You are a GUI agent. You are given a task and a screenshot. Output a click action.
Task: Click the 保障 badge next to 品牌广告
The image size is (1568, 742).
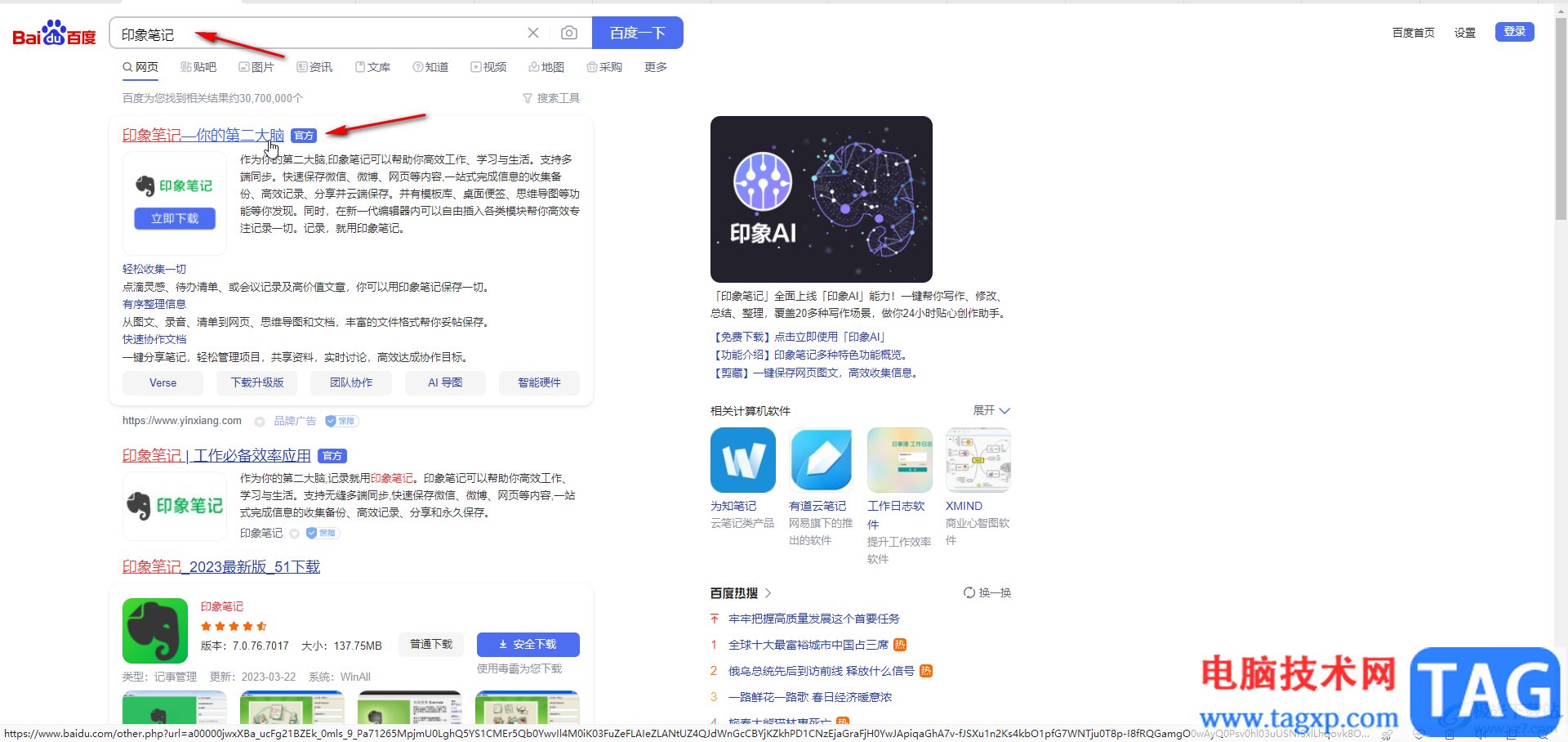[x=342, y=421]
